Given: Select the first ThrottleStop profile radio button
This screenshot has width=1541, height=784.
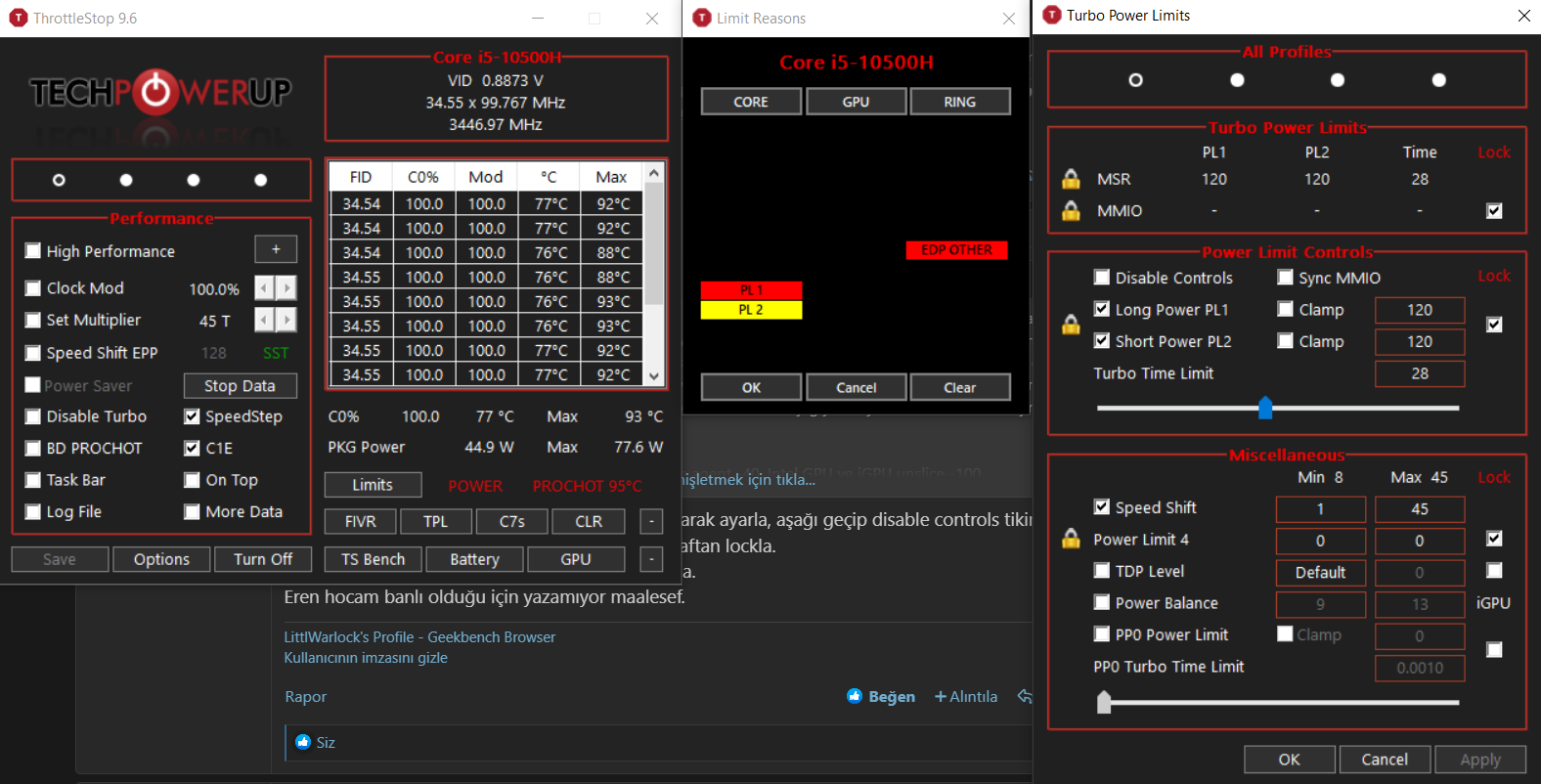Looking at the screenshot, I should pyautogui.click(x=59, y=180).
